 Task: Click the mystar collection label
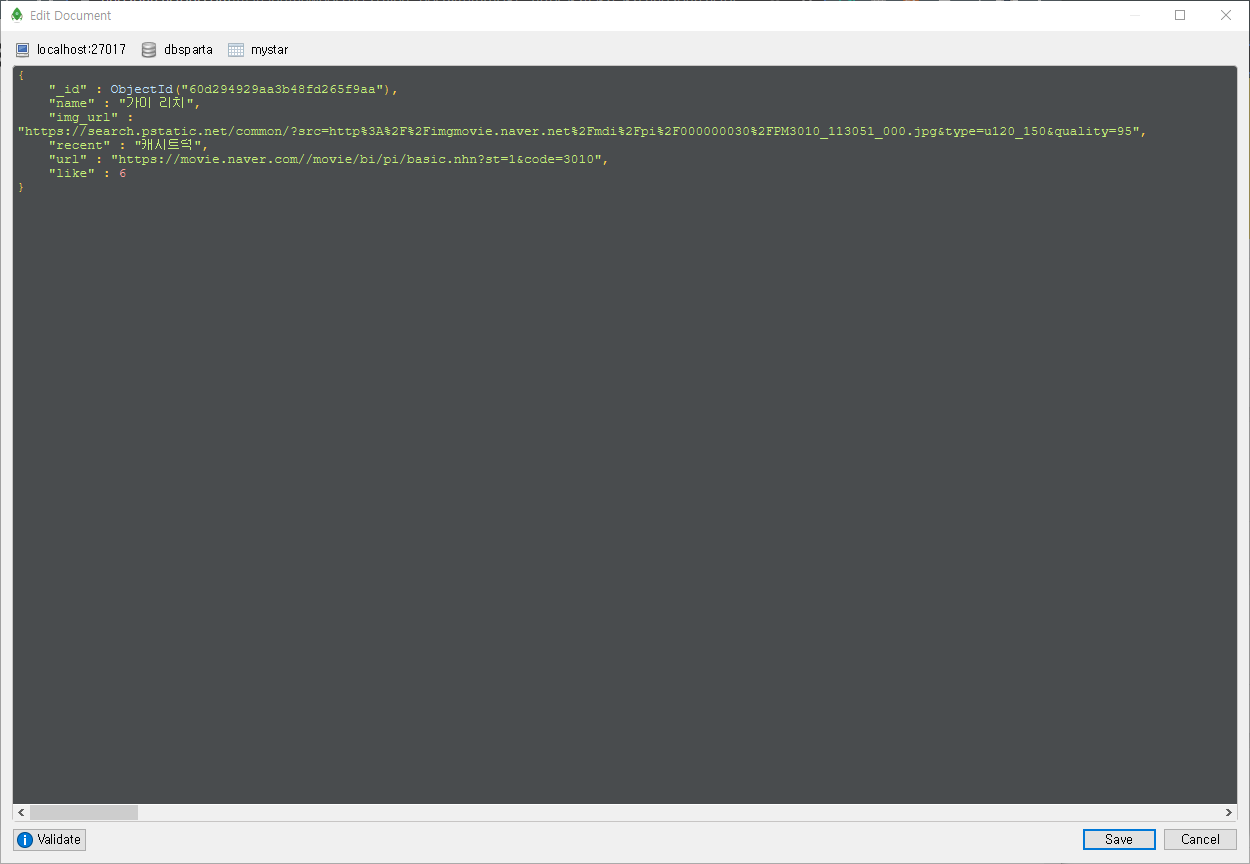(269, 49)
